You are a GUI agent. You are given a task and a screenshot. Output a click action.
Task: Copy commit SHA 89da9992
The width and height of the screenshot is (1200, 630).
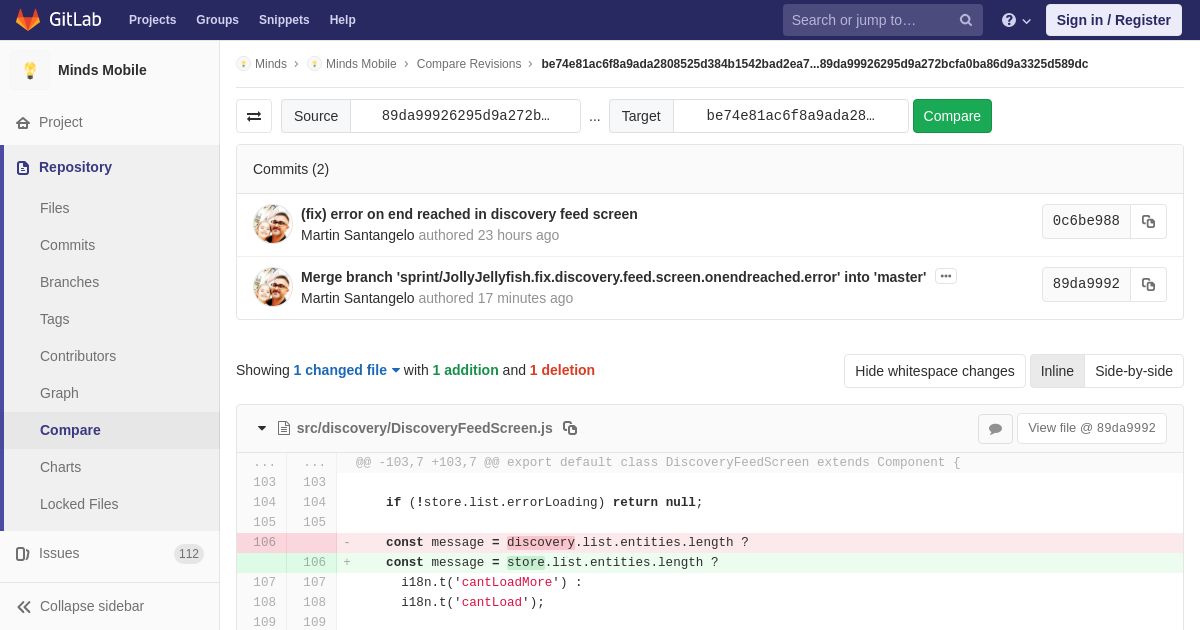click(1148, 285)
